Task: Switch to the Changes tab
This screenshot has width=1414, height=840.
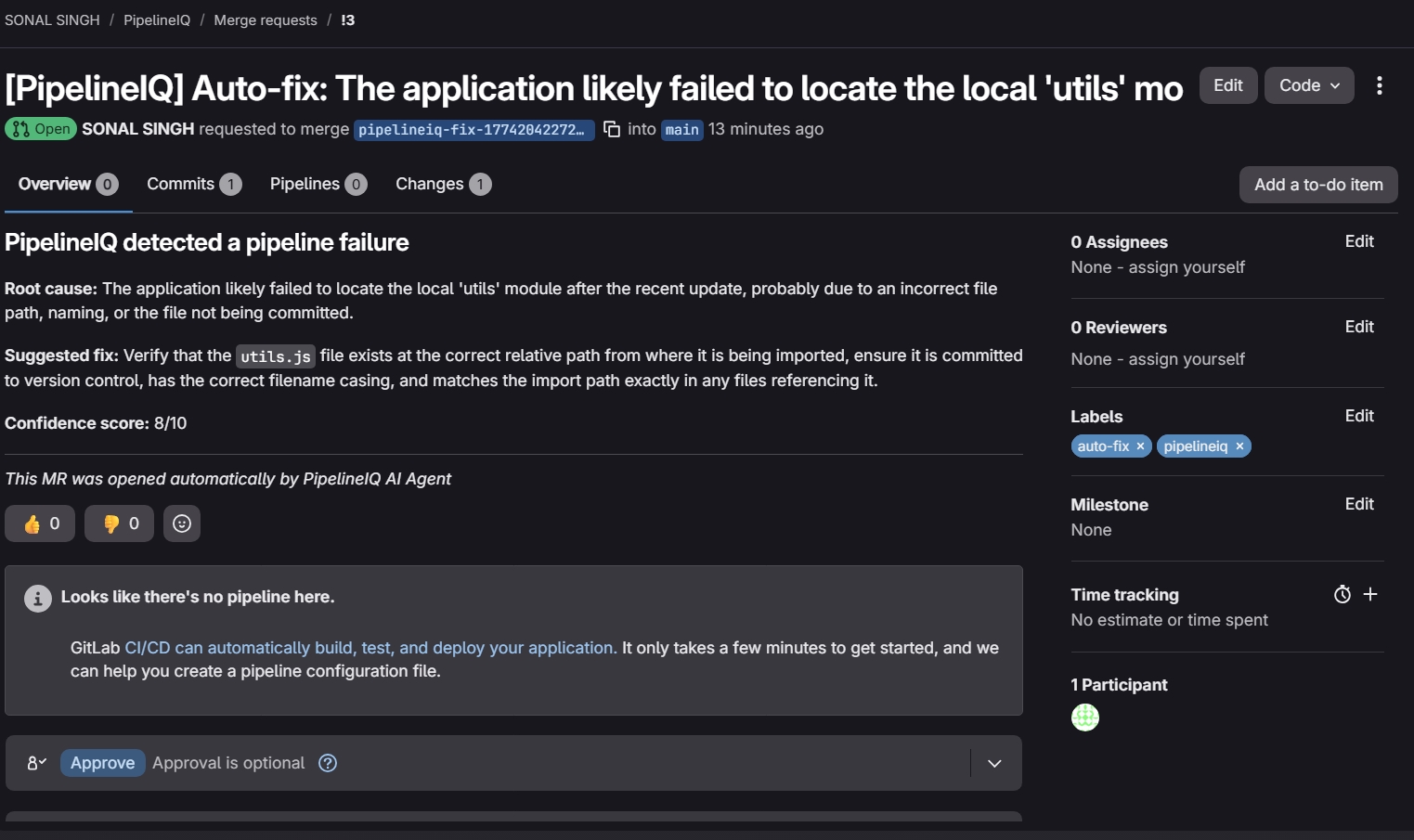Action: tap(442, 184)
